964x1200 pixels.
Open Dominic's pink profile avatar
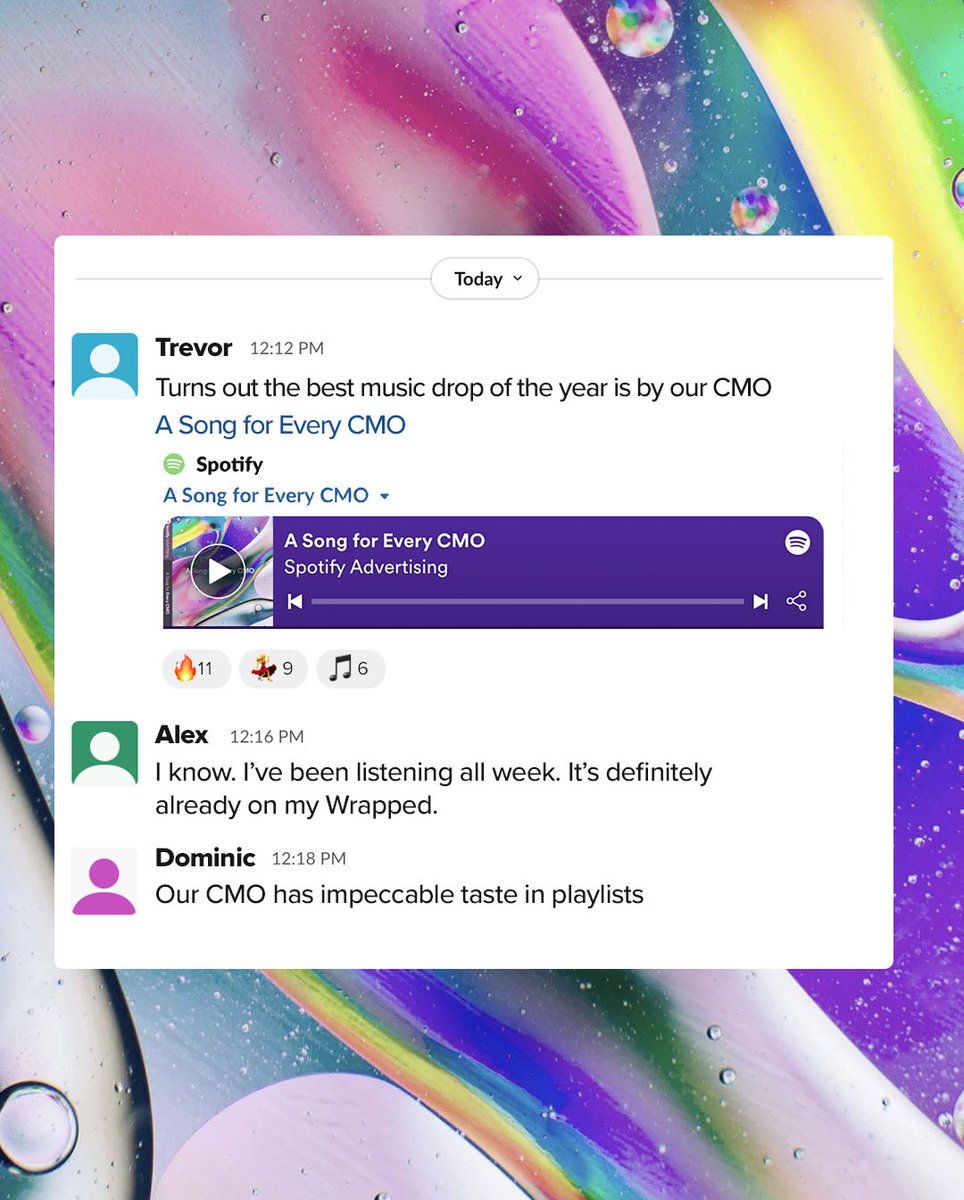tap(105, 881)
